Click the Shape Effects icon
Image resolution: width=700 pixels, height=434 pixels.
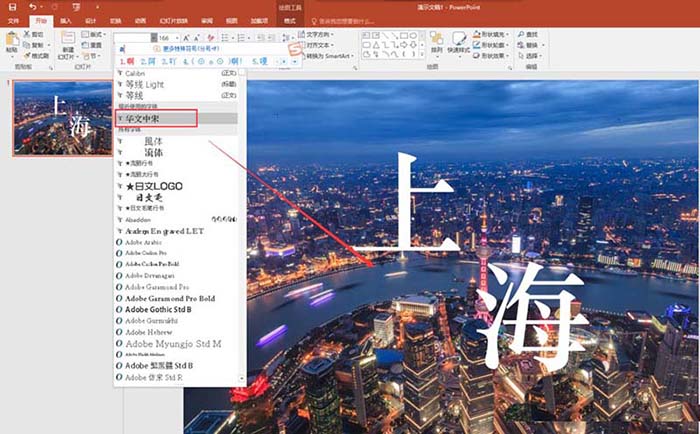[477, 56]
